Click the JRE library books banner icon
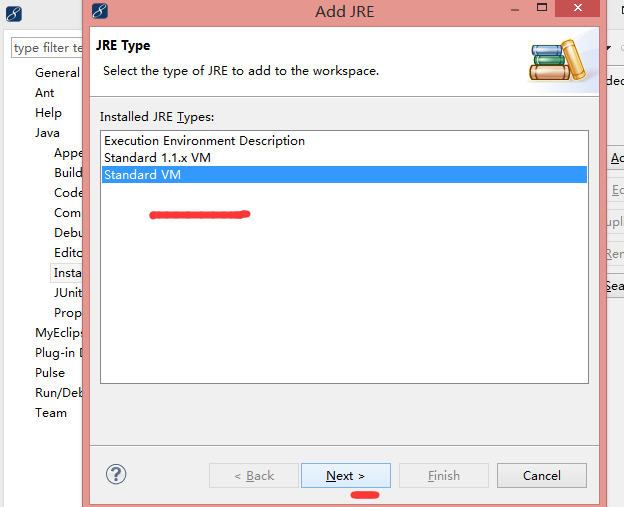This screenshot has width=624, height=507. pos(558,60)
